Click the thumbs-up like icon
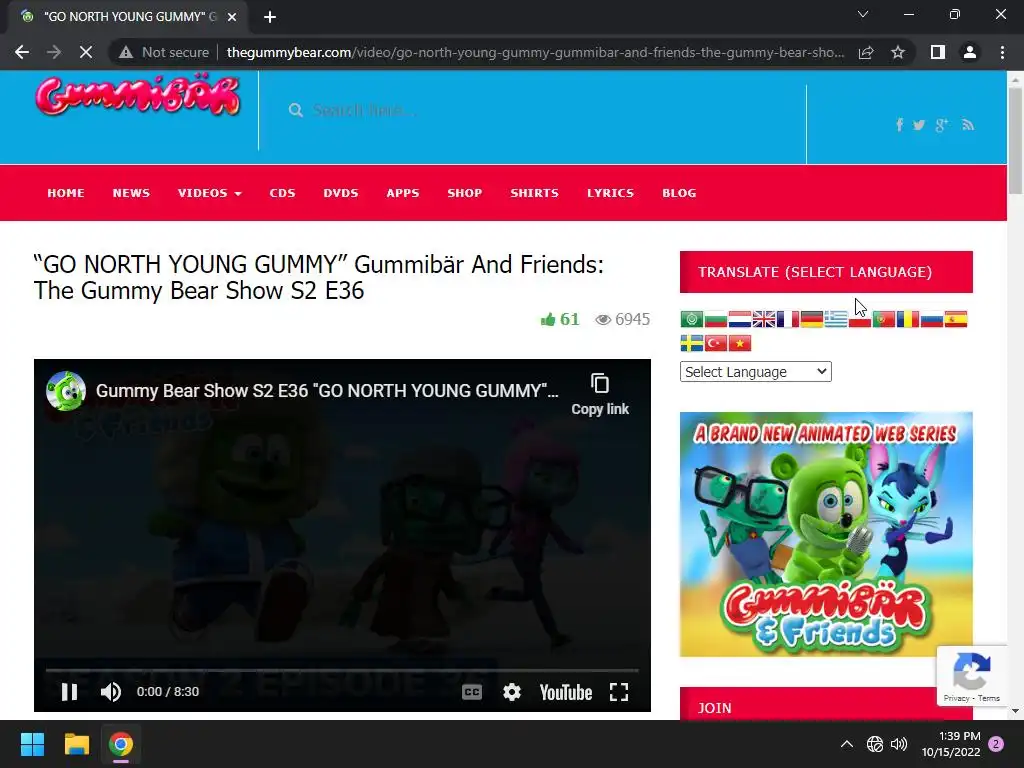The image size is (1024, 768). coord(548,319)
